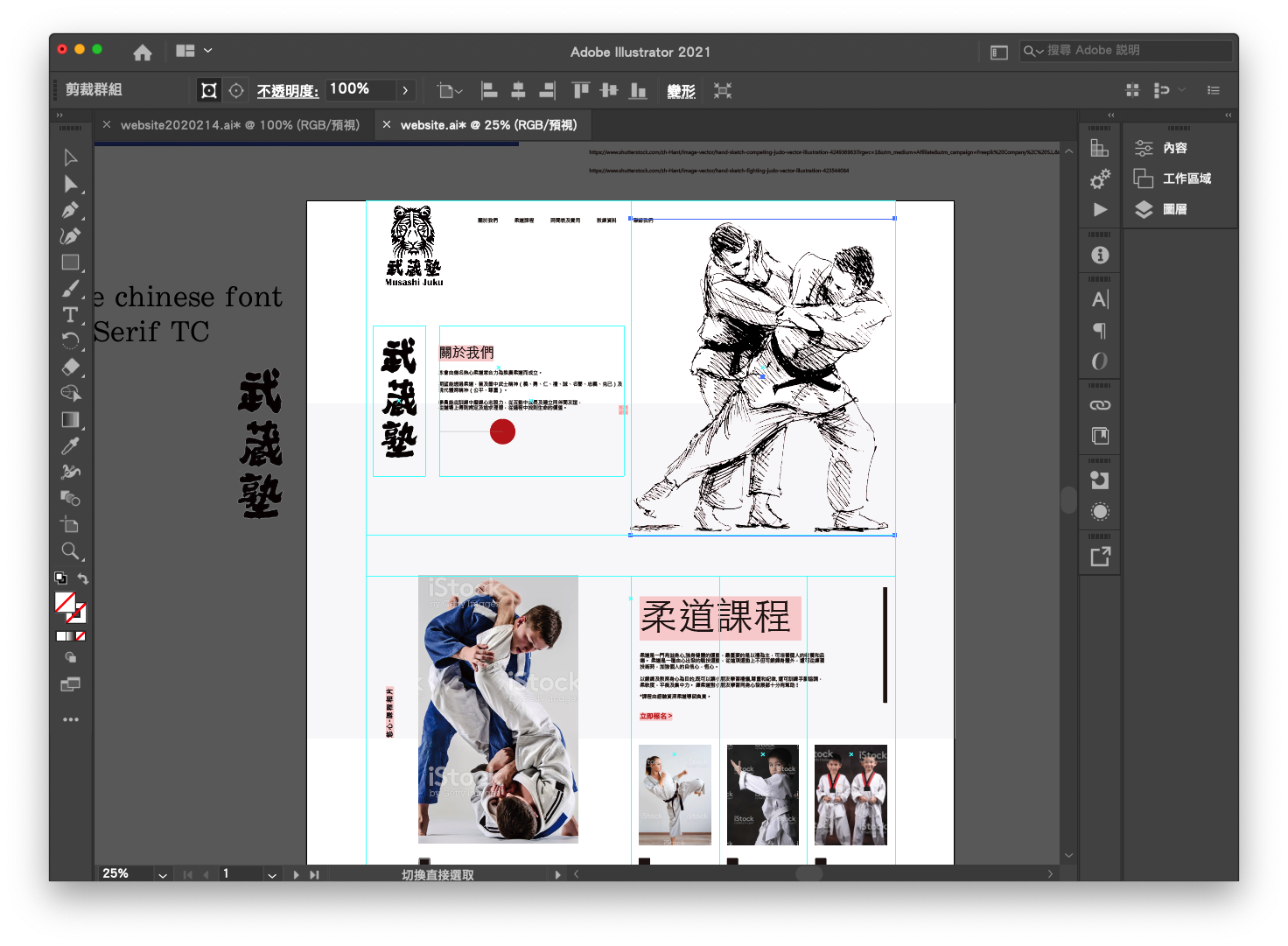The height and width of the screenshot is (946, 1288).
Task: Select the Curvature tool
Action: [x=71, y=236]
